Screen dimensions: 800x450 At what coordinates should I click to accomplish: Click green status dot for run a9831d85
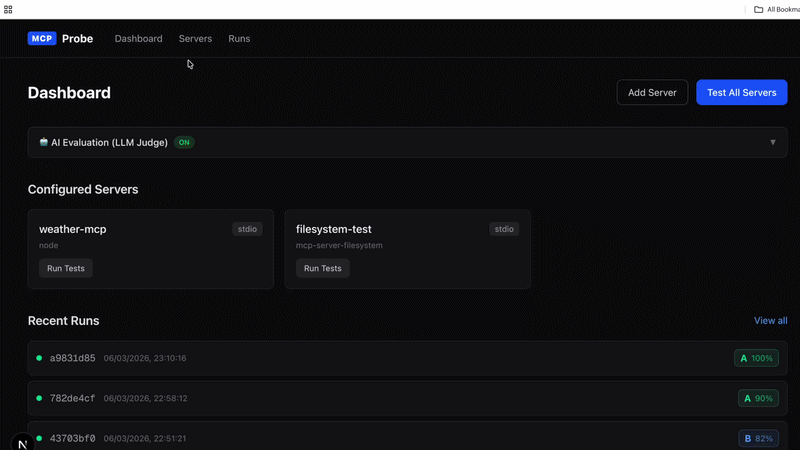[39, 358]
